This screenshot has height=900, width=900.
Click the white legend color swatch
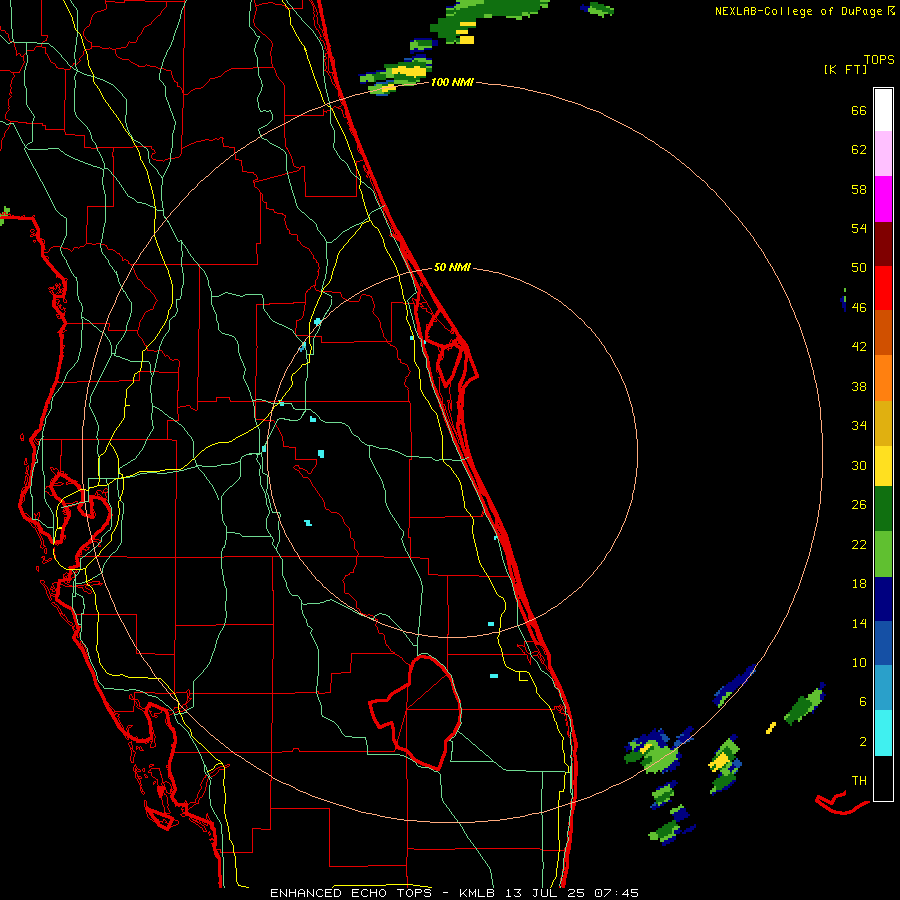(883, 110)
